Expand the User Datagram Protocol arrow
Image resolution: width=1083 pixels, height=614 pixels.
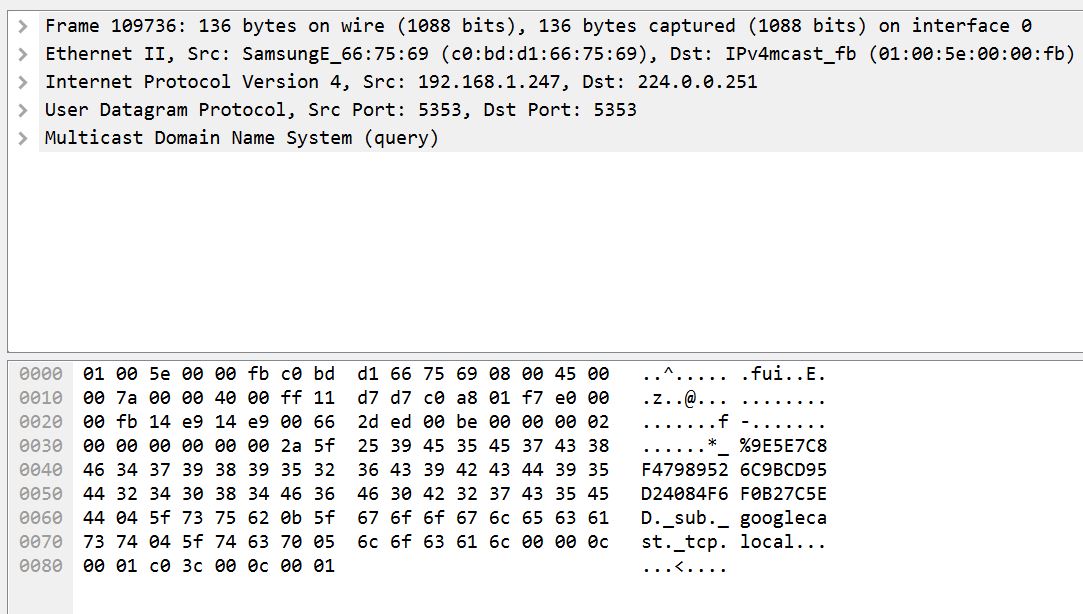pyautogui.click(x=23, y=110)
